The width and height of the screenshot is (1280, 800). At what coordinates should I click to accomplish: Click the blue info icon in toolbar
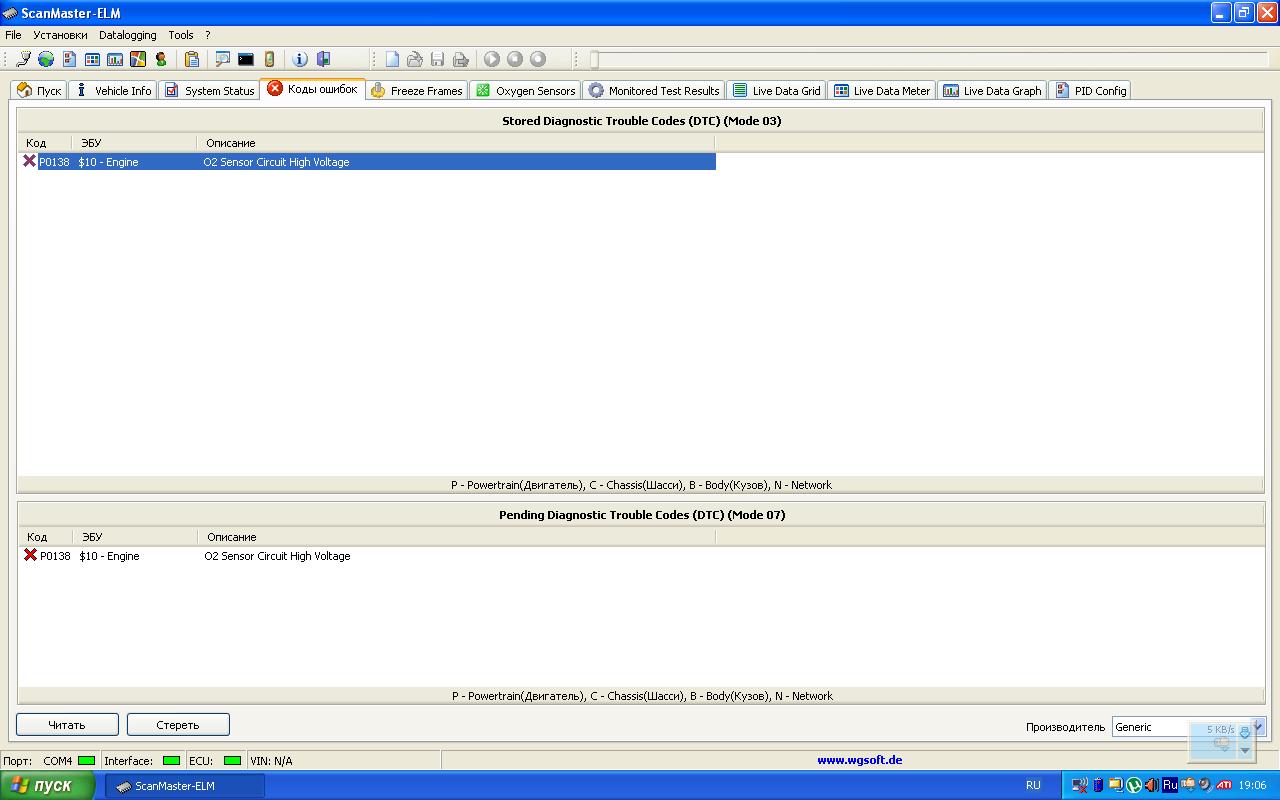(300, 60)
